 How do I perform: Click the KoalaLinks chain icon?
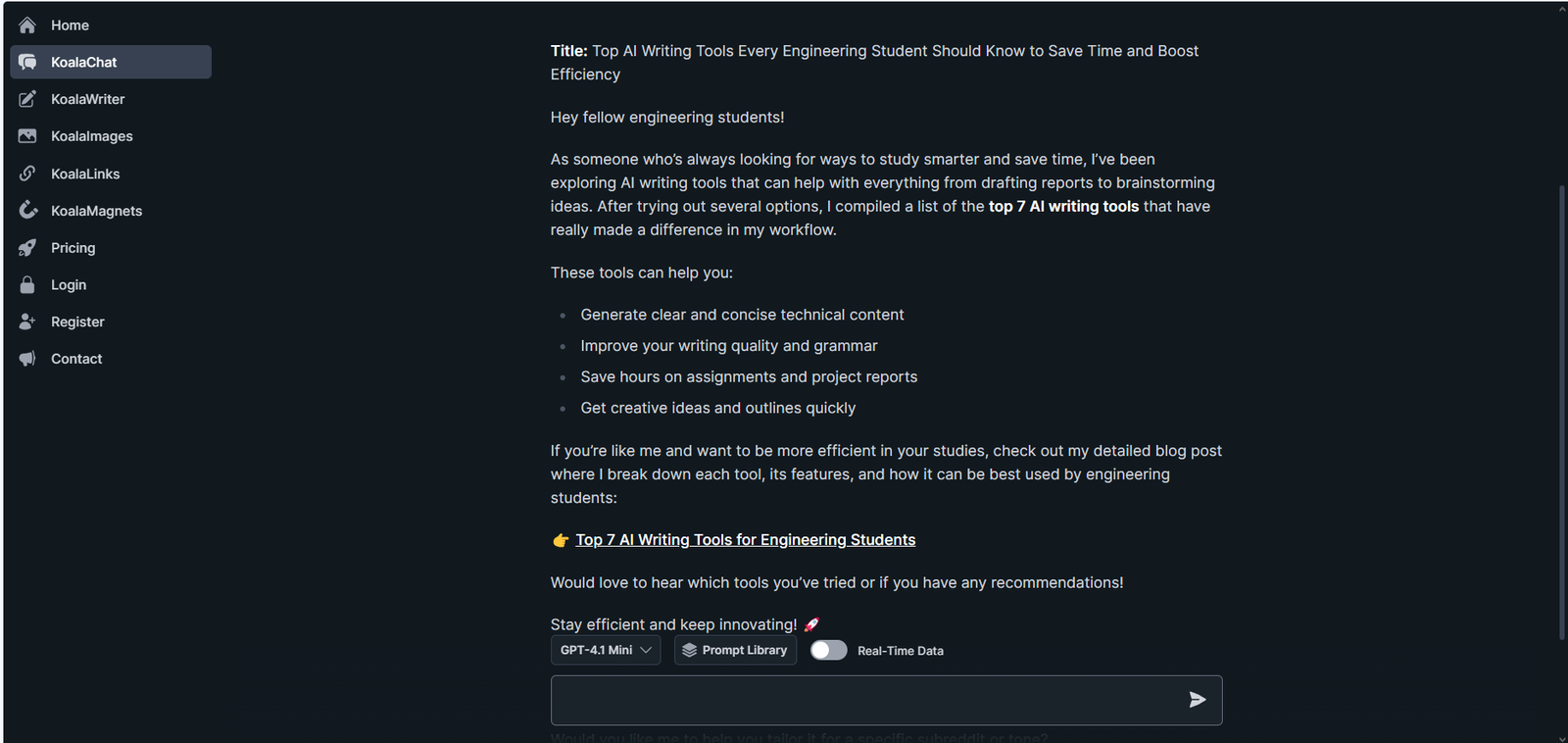pos(27,173)
